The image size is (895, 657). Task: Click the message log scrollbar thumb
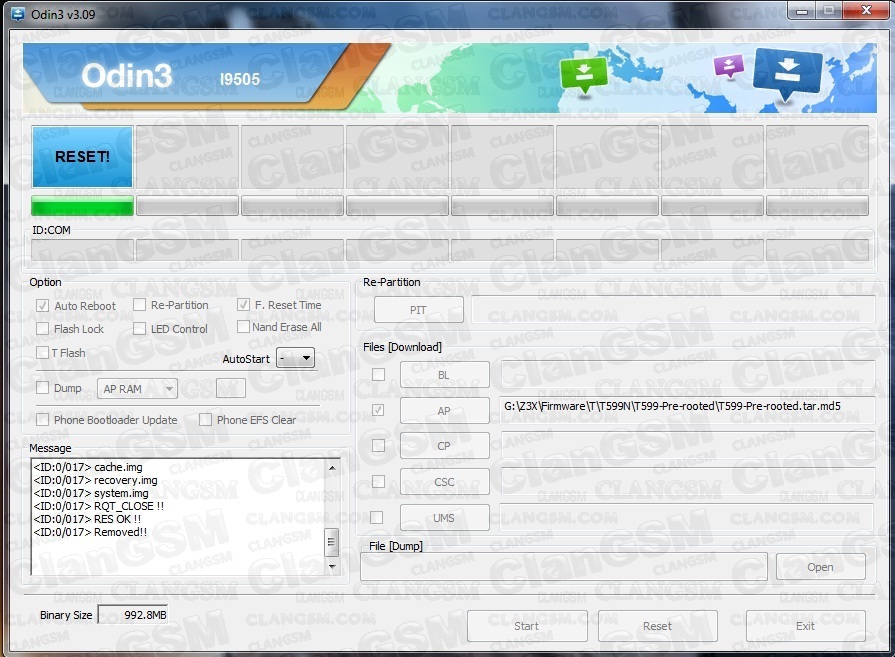click(332, 542)
